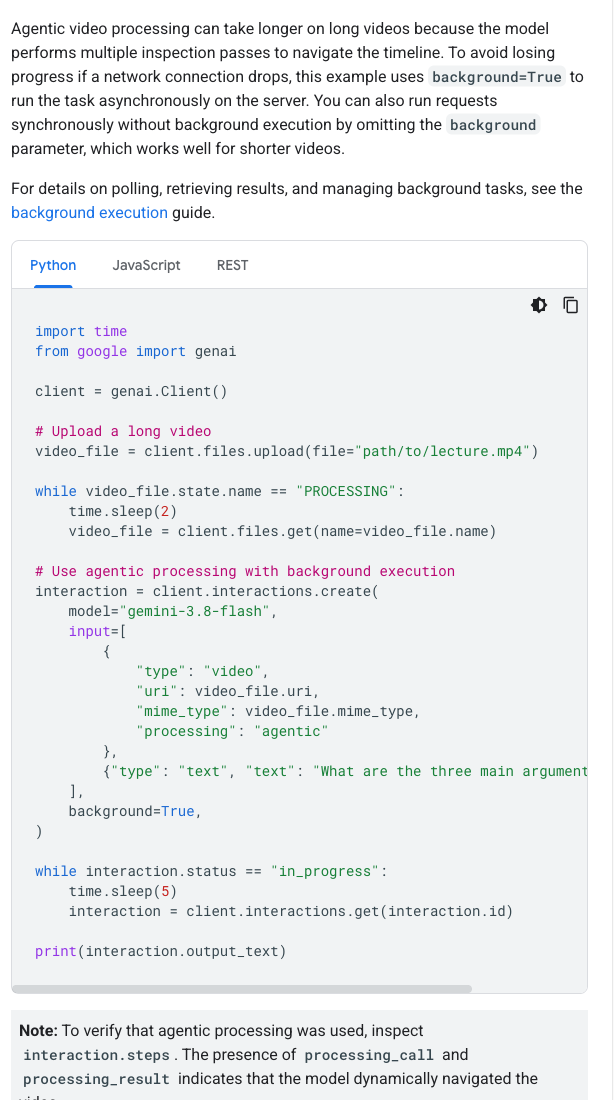This screenshot has height=1100, width=614.
Task: Click the interaction.steps inline code
Action: click(96, 1055)
